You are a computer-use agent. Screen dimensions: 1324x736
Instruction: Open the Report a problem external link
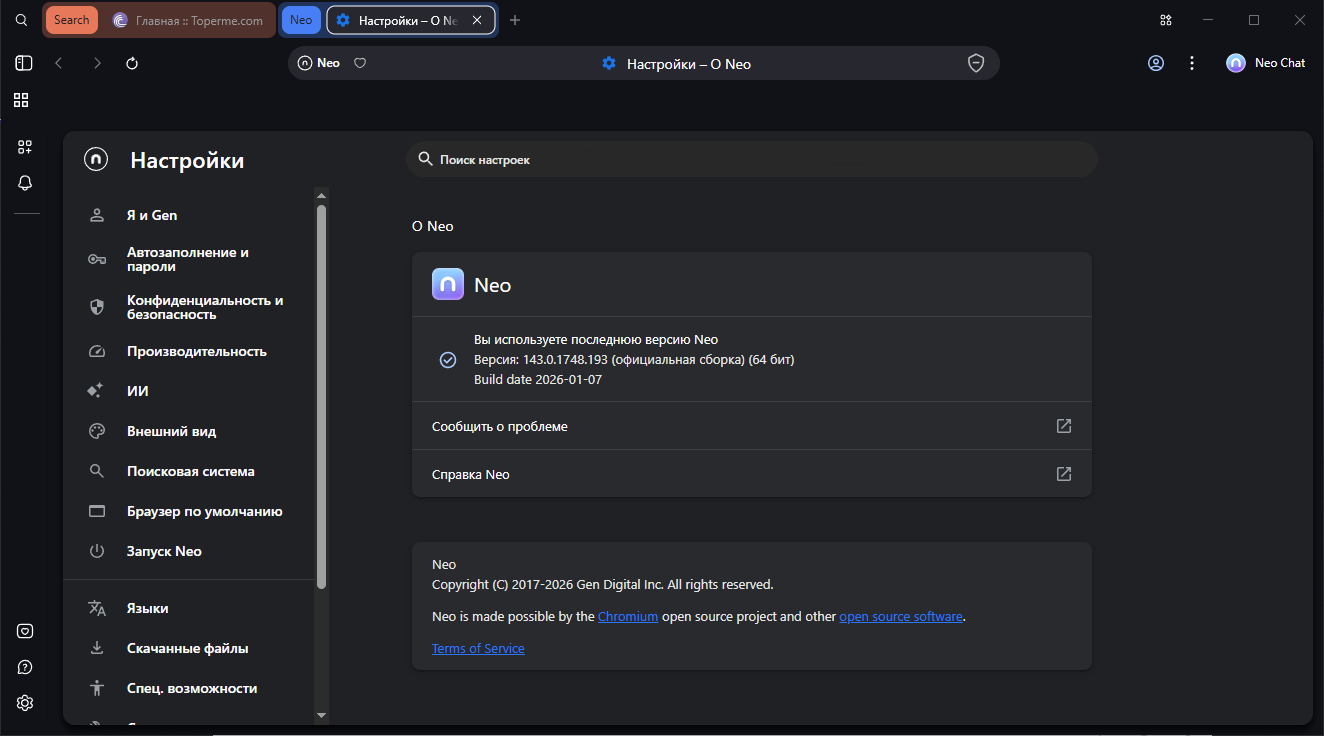[1064, 426]
